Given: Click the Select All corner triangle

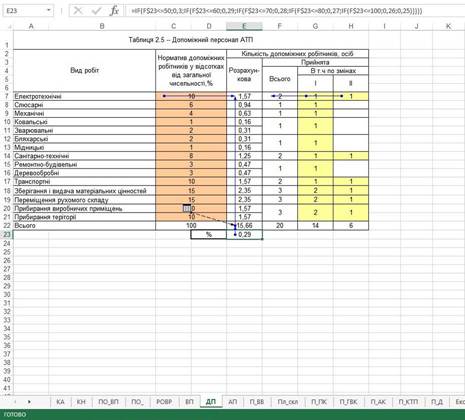Looking at the screenshot, I should click(x=7, y=26).
